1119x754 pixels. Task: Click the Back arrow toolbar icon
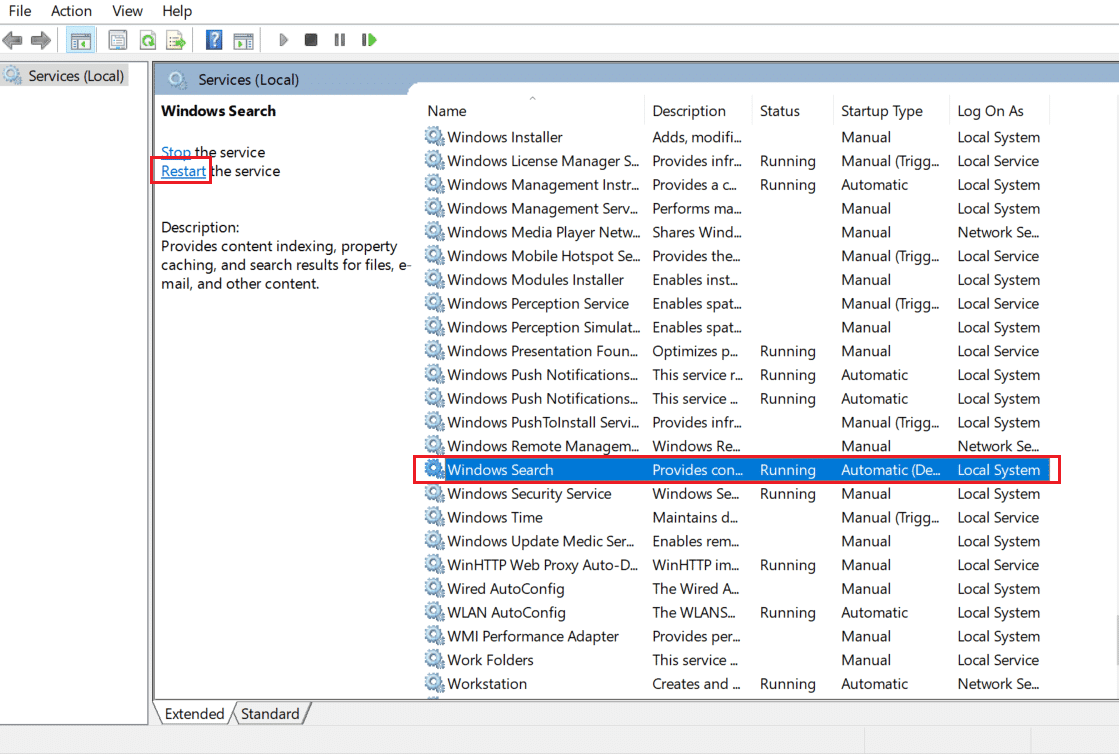click(x=13, y=40)
